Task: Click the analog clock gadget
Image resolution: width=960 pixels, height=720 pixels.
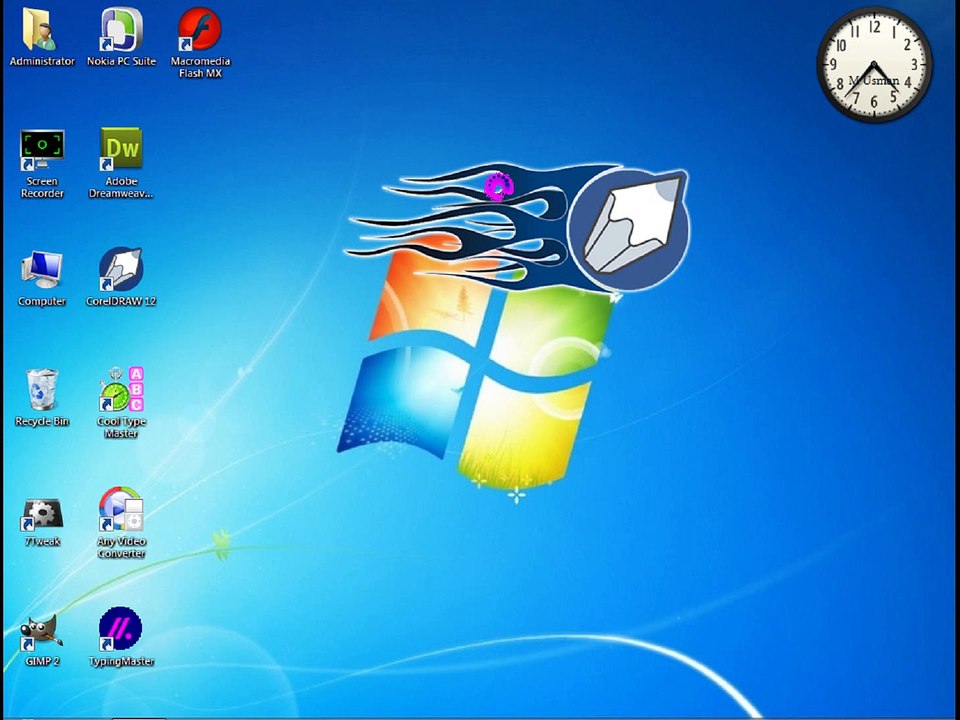Action: (x=874, y=64)
